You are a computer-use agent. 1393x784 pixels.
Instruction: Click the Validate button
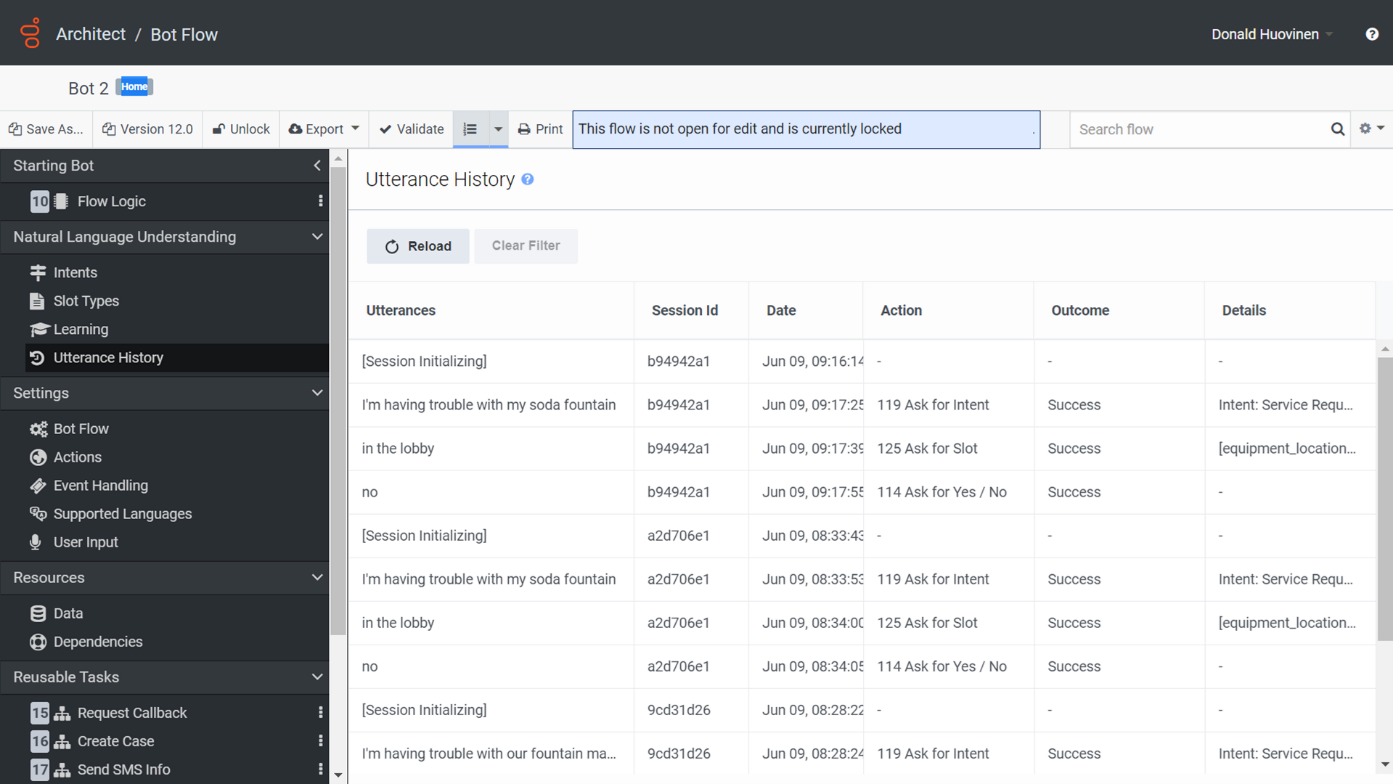411,129
